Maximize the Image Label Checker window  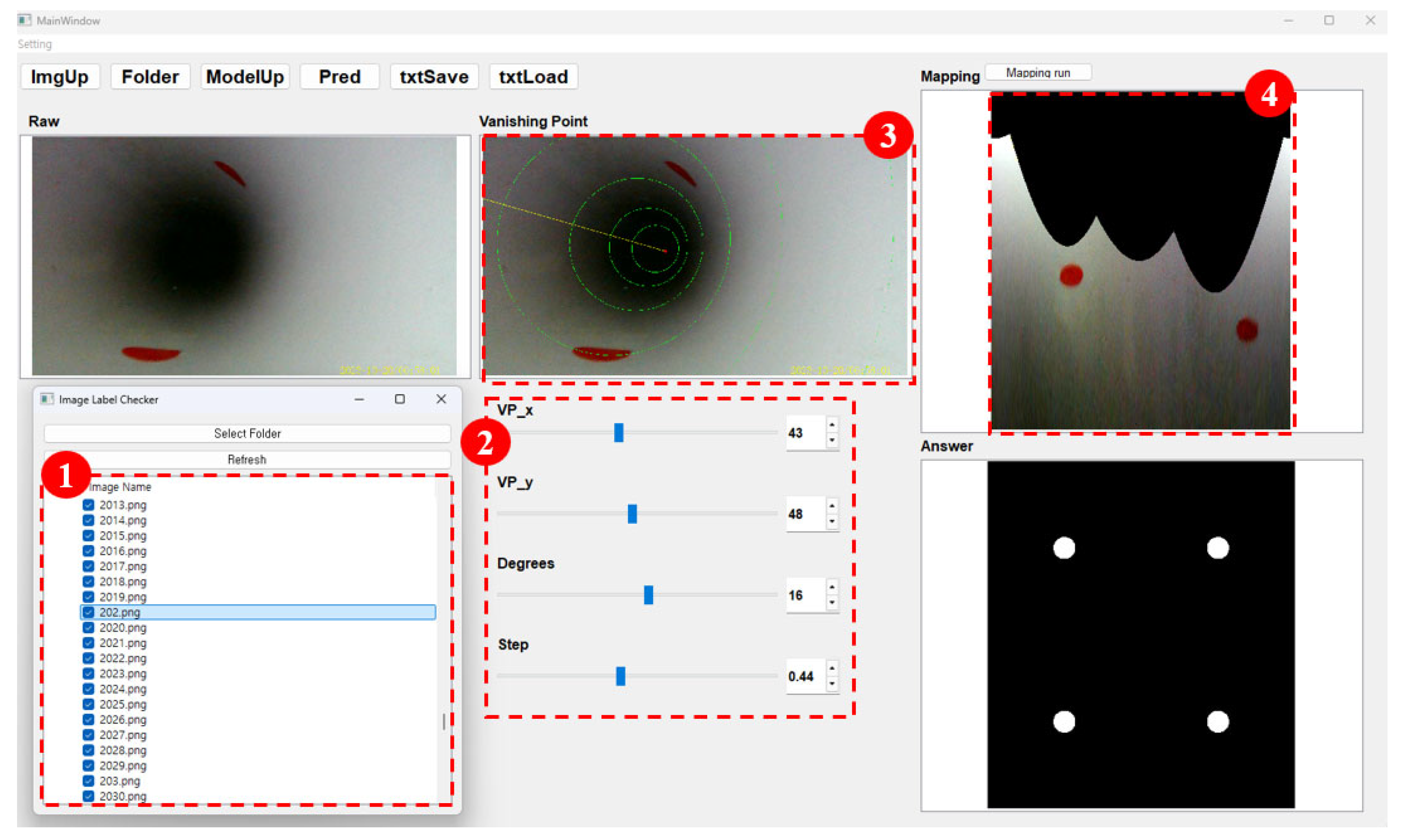400,399
